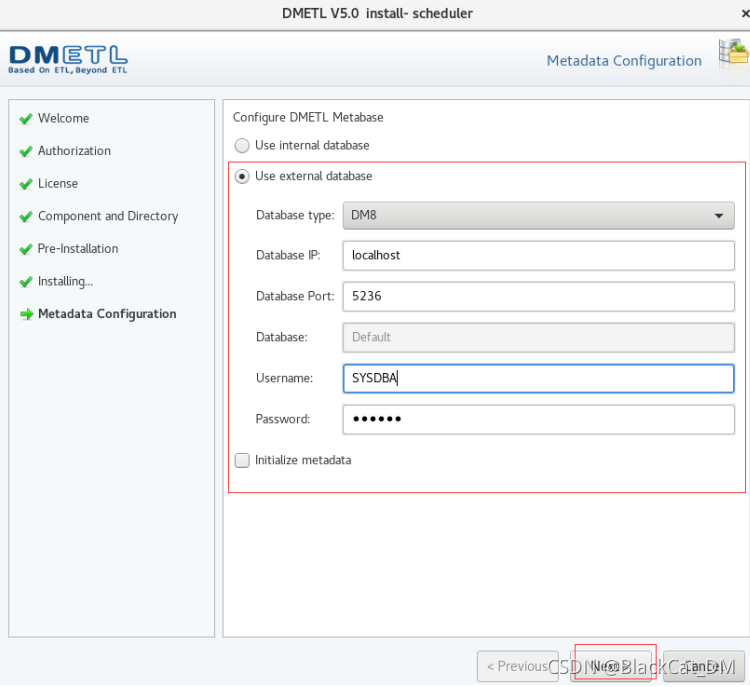Click the Welcome step check mark
Image resolution: width=750 pixels, height=687 pixels.
(26, 119)
